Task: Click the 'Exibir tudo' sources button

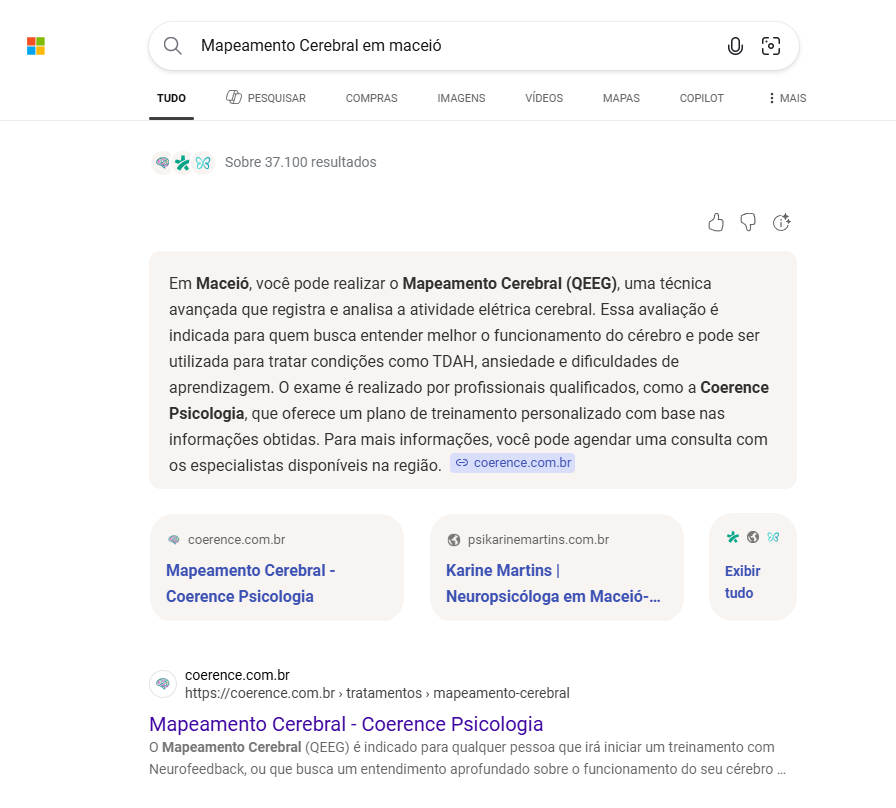Action: (753, 567)
